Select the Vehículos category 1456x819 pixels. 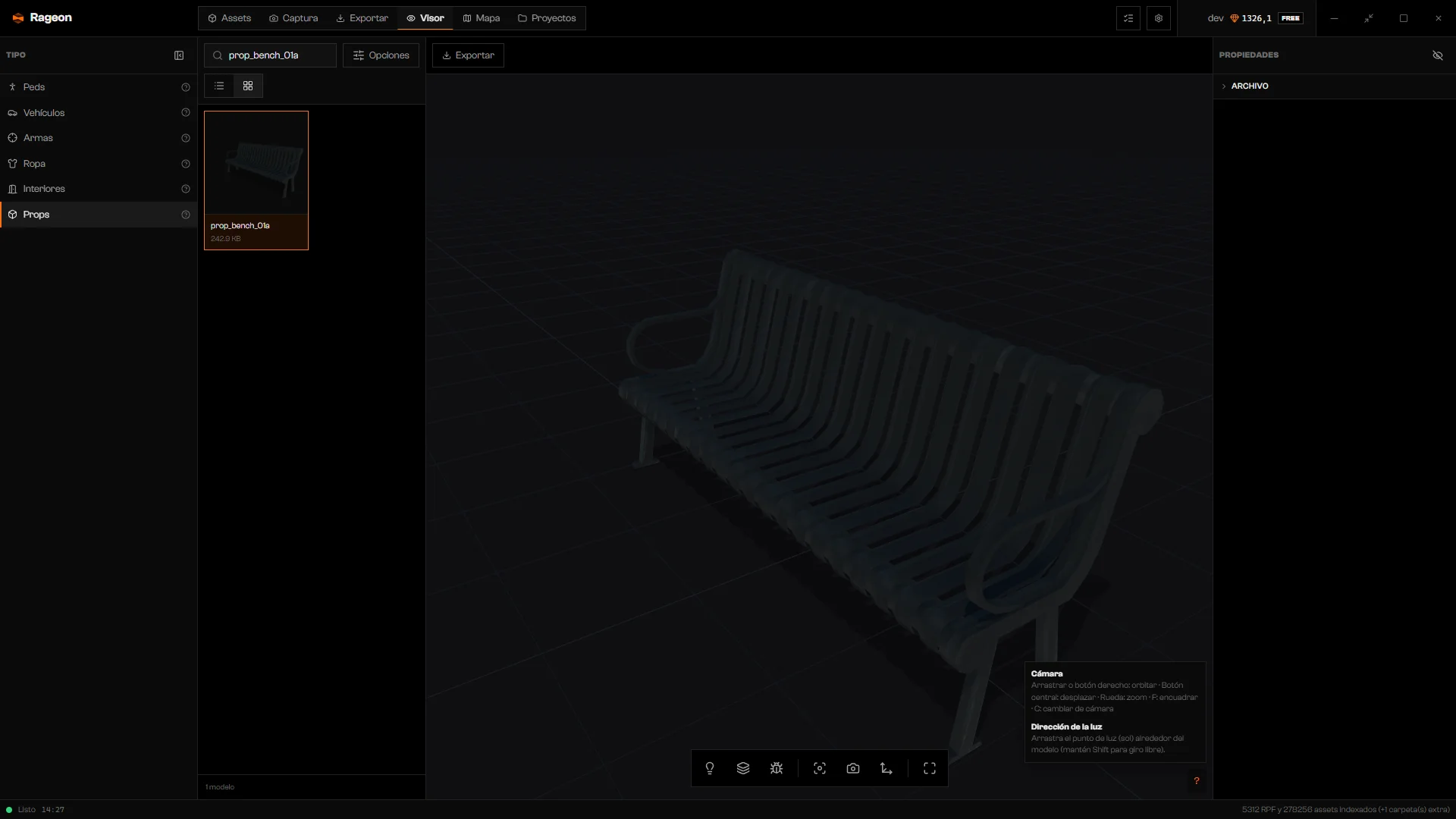tap(99, 113)
